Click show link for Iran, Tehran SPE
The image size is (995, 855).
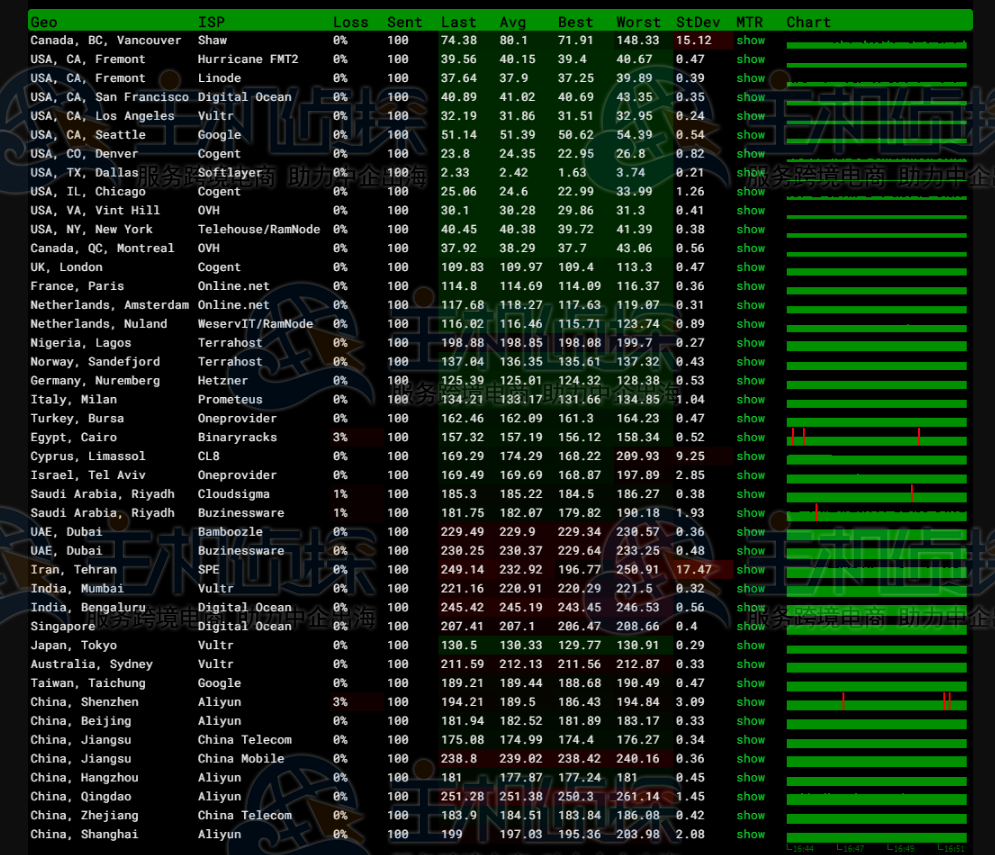(750, 570)
